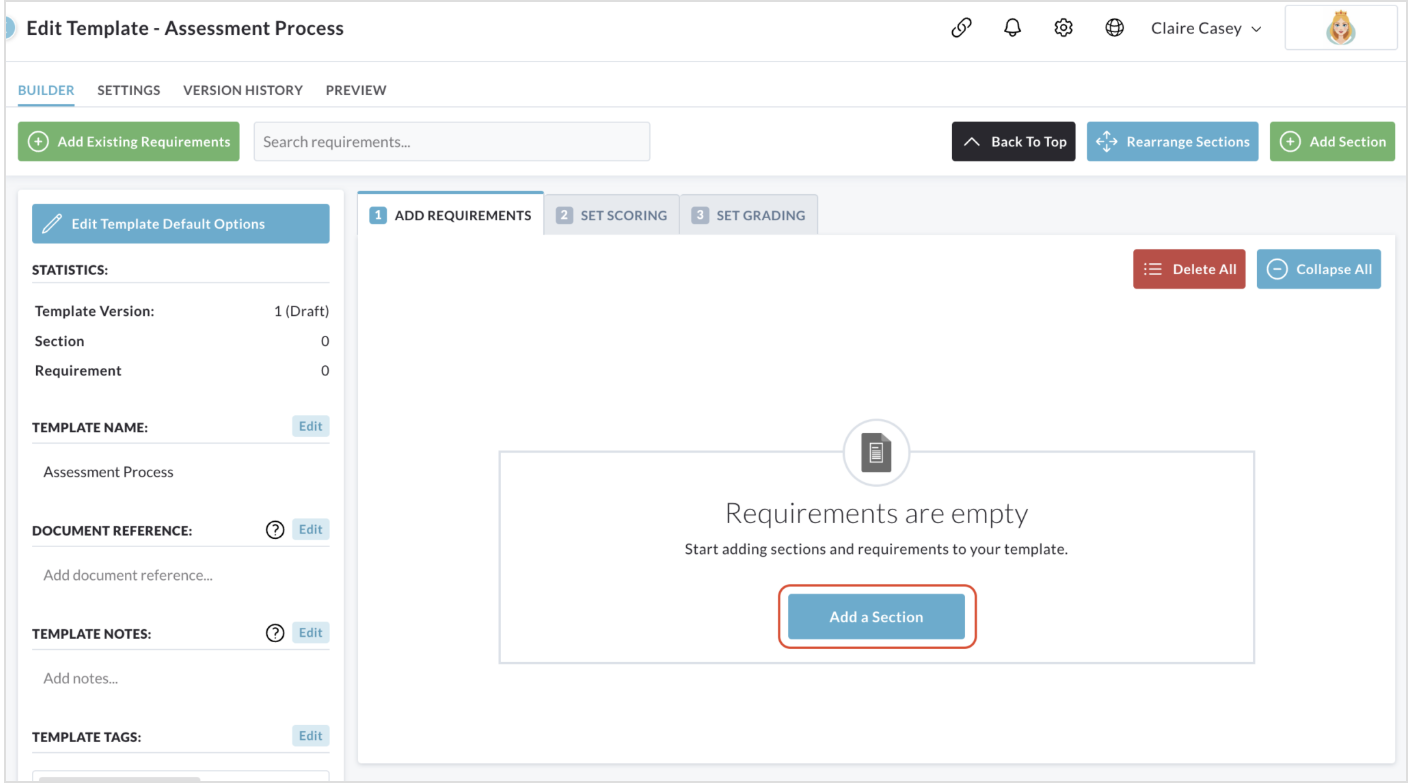The height and width of the screenshot is (784, 1412).
Task: Click the Assessment Process template name text
Action: click(x=108, y=472)
